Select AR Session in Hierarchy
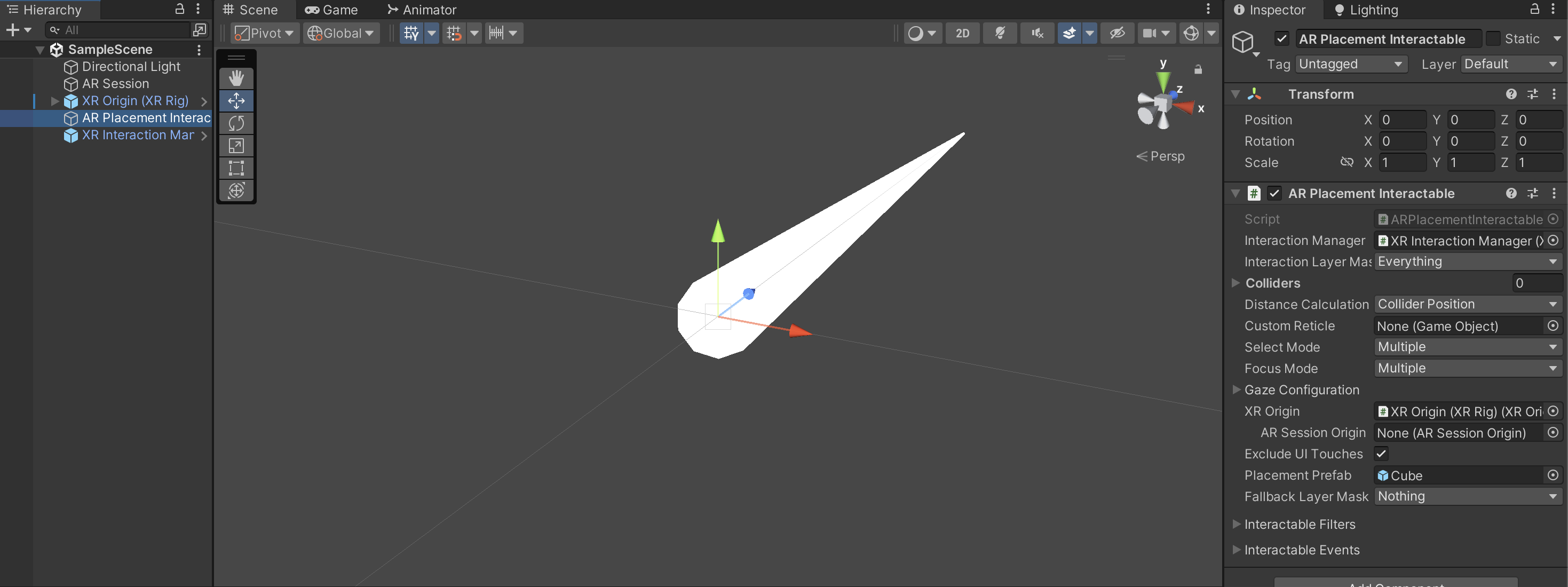 [x=115, y=83]
